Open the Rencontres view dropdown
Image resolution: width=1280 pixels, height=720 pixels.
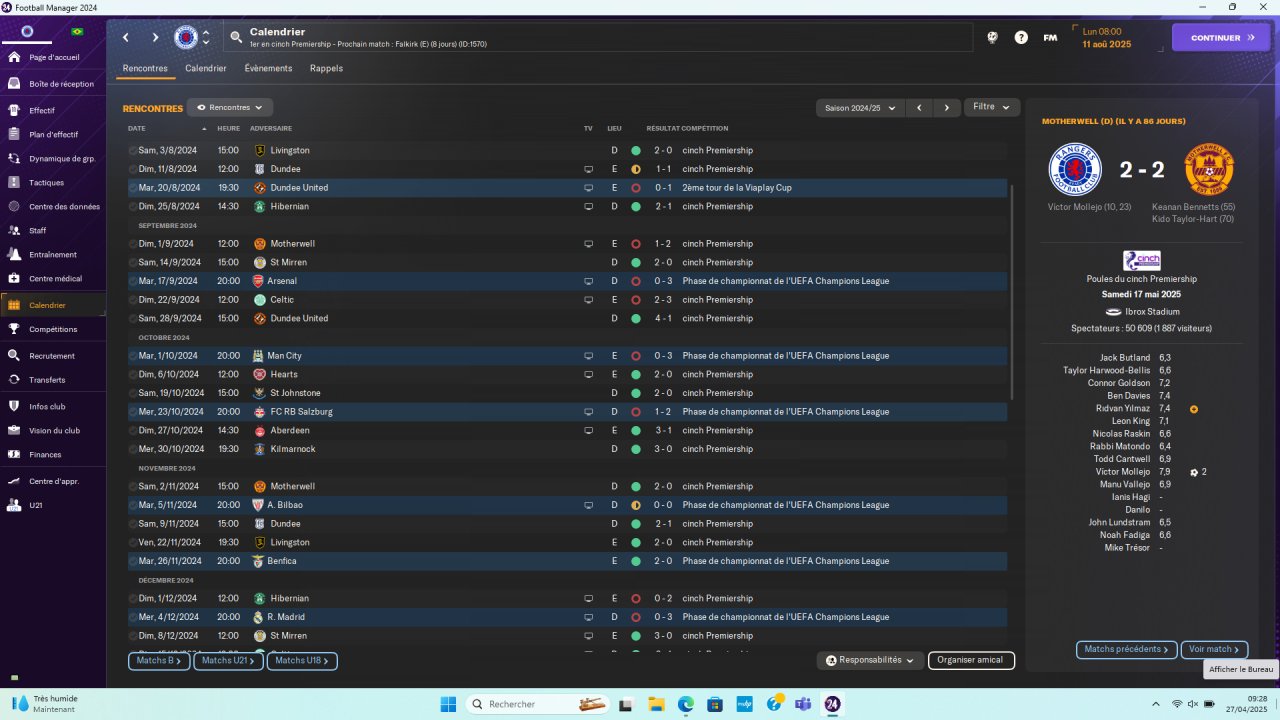[230, 107]
